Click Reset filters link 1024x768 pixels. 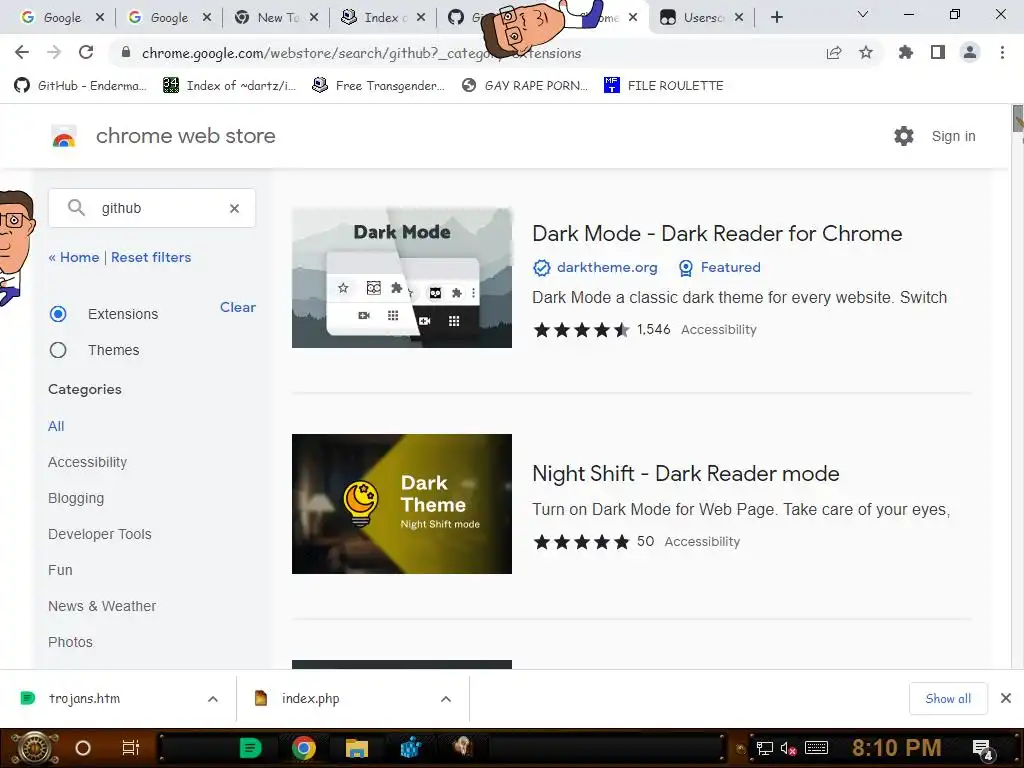pos(151,257)
